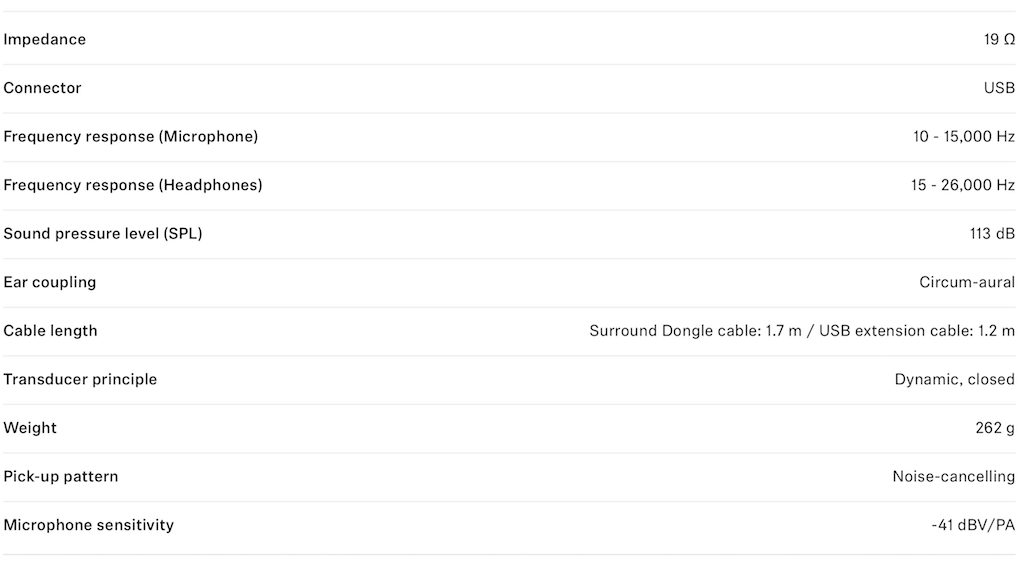Click the Impedance label
The height and width of the screenshot is (566, 1024).
pos(45,40)
